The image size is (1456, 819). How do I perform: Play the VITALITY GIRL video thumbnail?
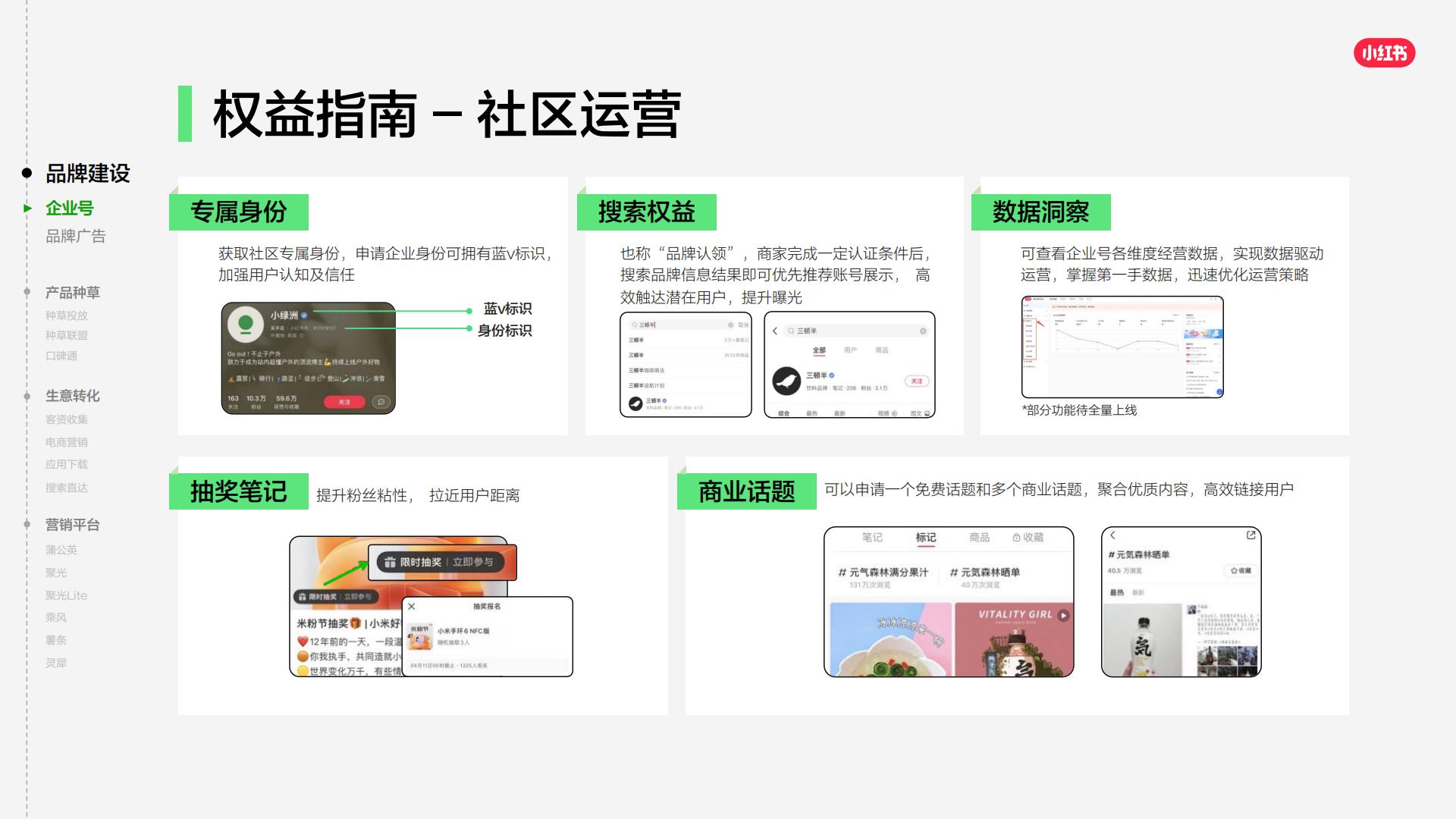[1014, 639]
